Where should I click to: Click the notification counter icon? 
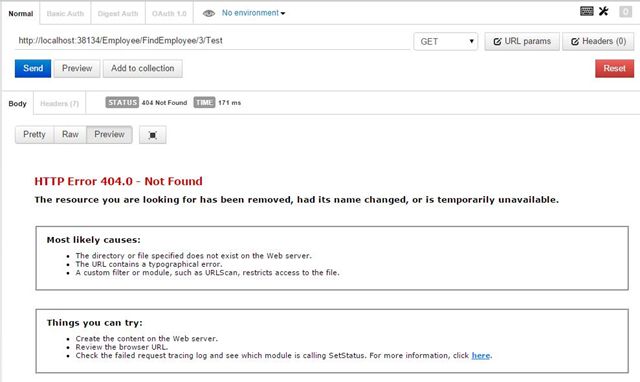[x=625, y=11]
